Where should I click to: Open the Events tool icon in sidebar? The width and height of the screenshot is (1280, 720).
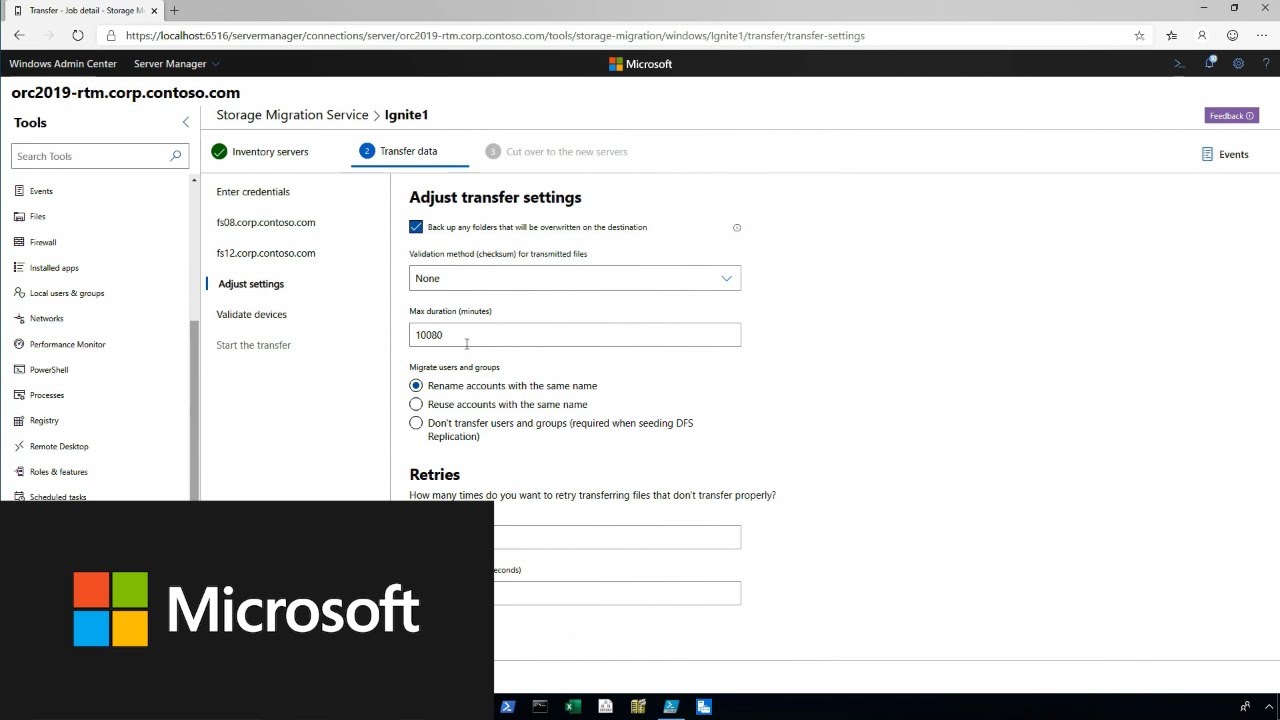pyautogui.click(x=20, y=191)
